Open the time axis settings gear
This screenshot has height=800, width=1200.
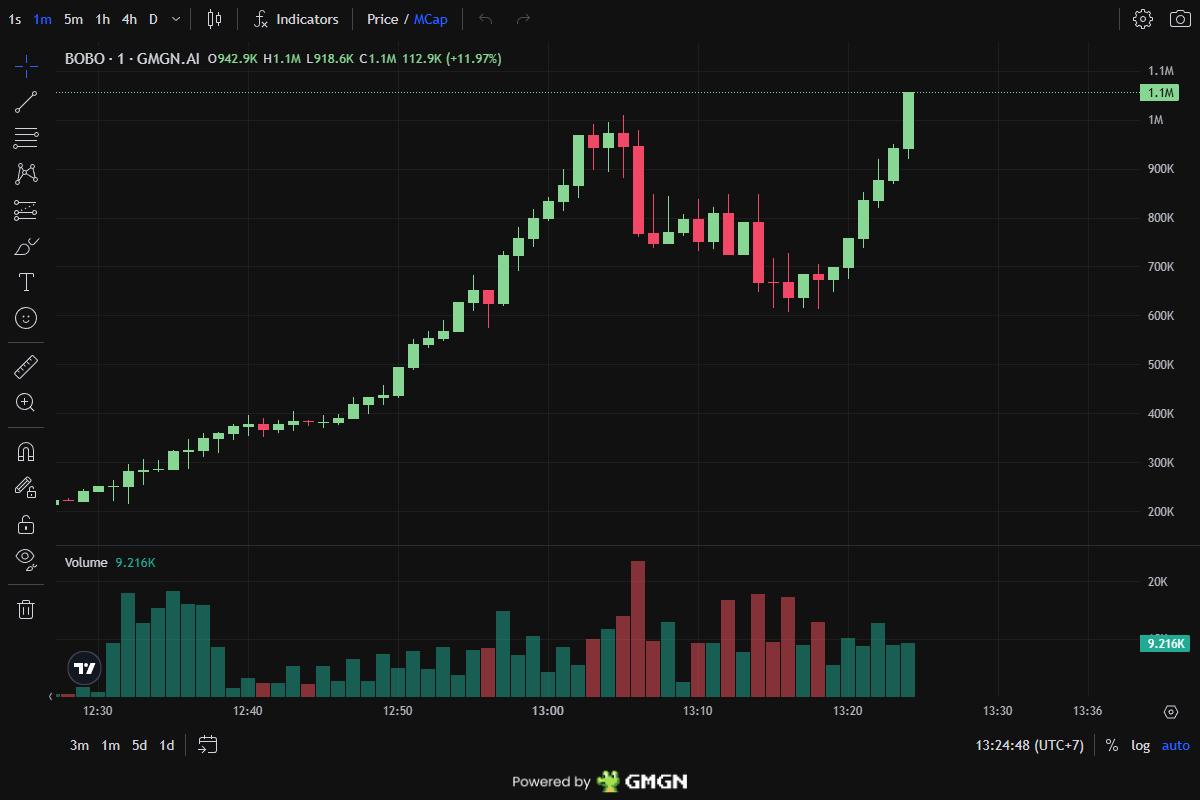click(x=1171, y=711)
